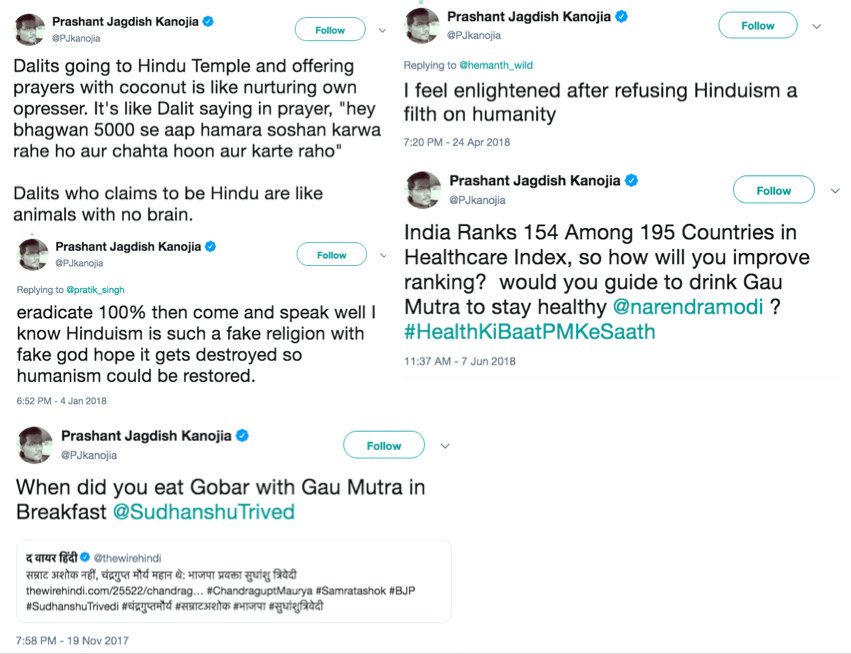Screen dimensions: 851x654
Task: Click the verified badge beside thewirehindi's name
Action: pos(86,556)
